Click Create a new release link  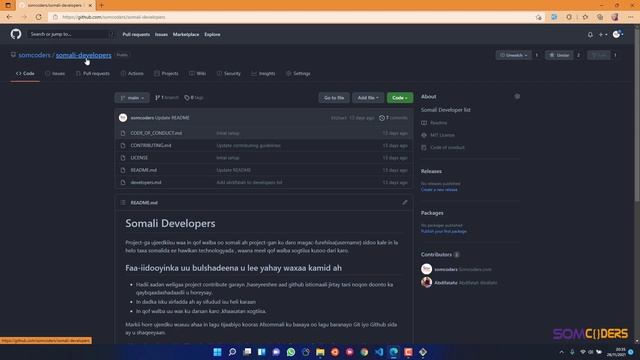coord(439,190)
